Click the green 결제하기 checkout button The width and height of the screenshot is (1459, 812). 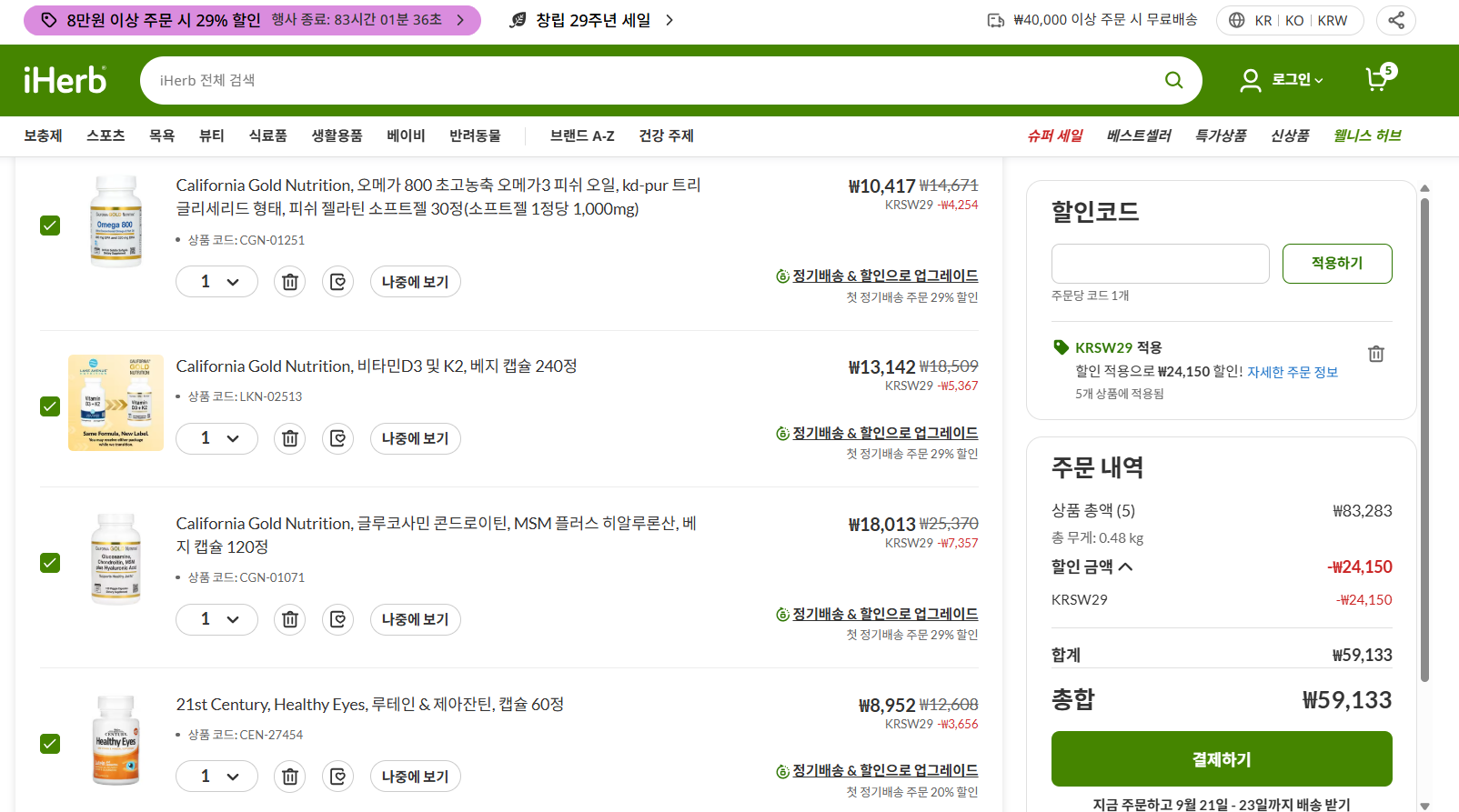1221,758
